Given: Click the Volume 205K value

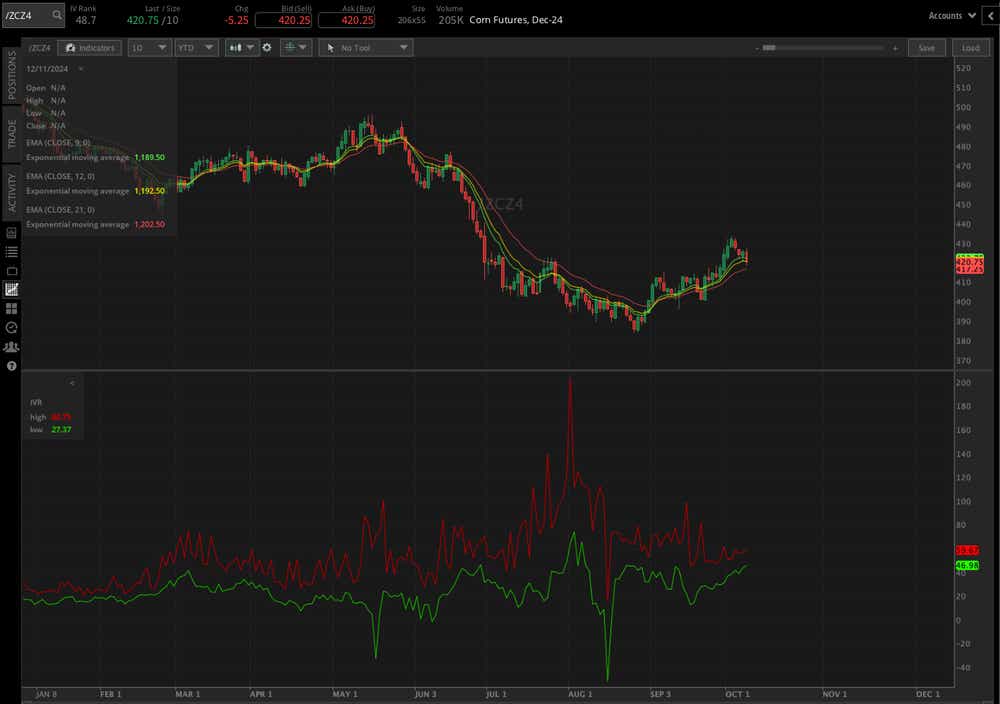Looking at the screenshot, I should pos(451,20).
